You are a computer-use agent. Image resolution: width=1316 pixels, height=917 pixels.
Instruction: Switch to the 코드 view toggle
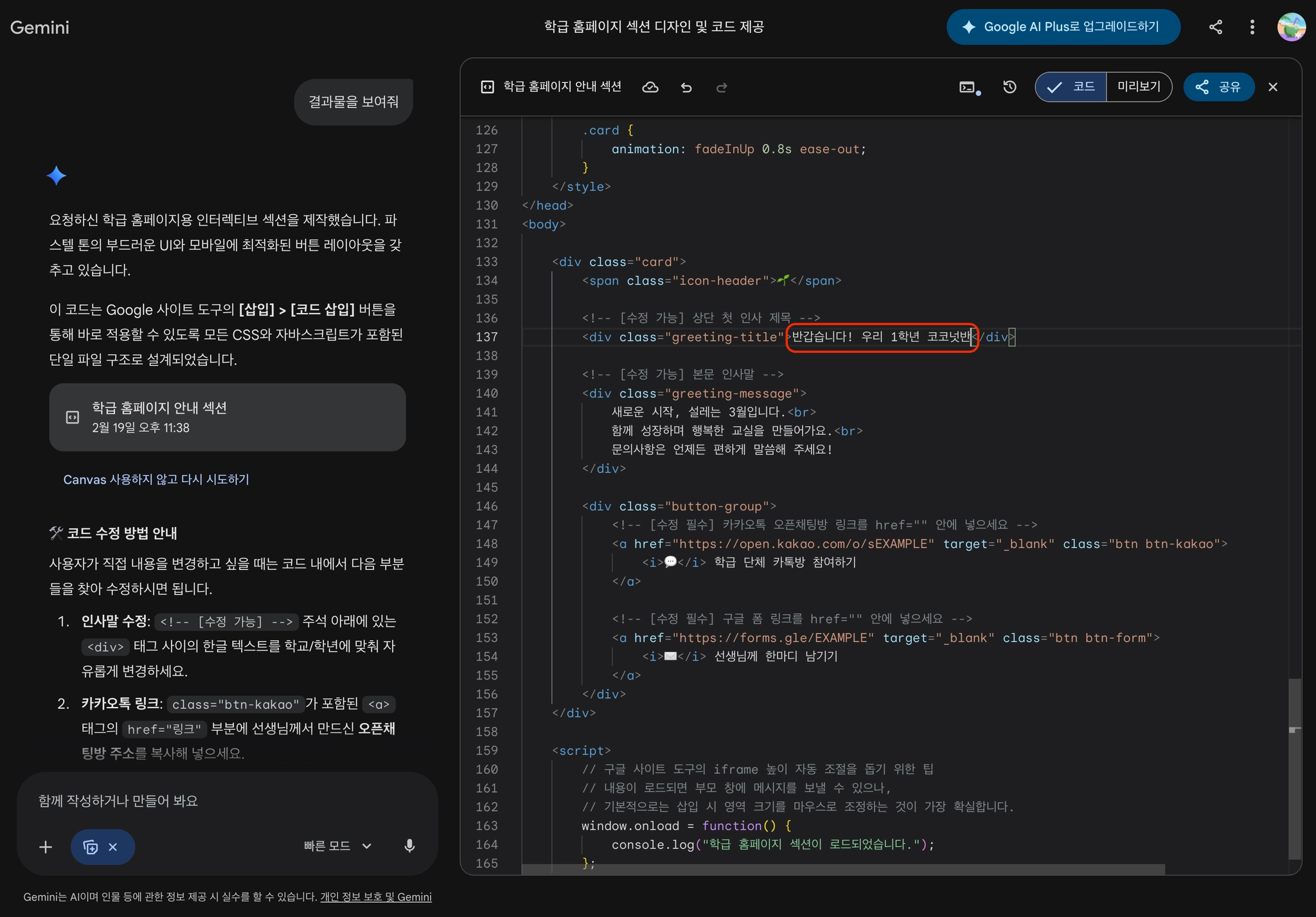click(1071, 87)
